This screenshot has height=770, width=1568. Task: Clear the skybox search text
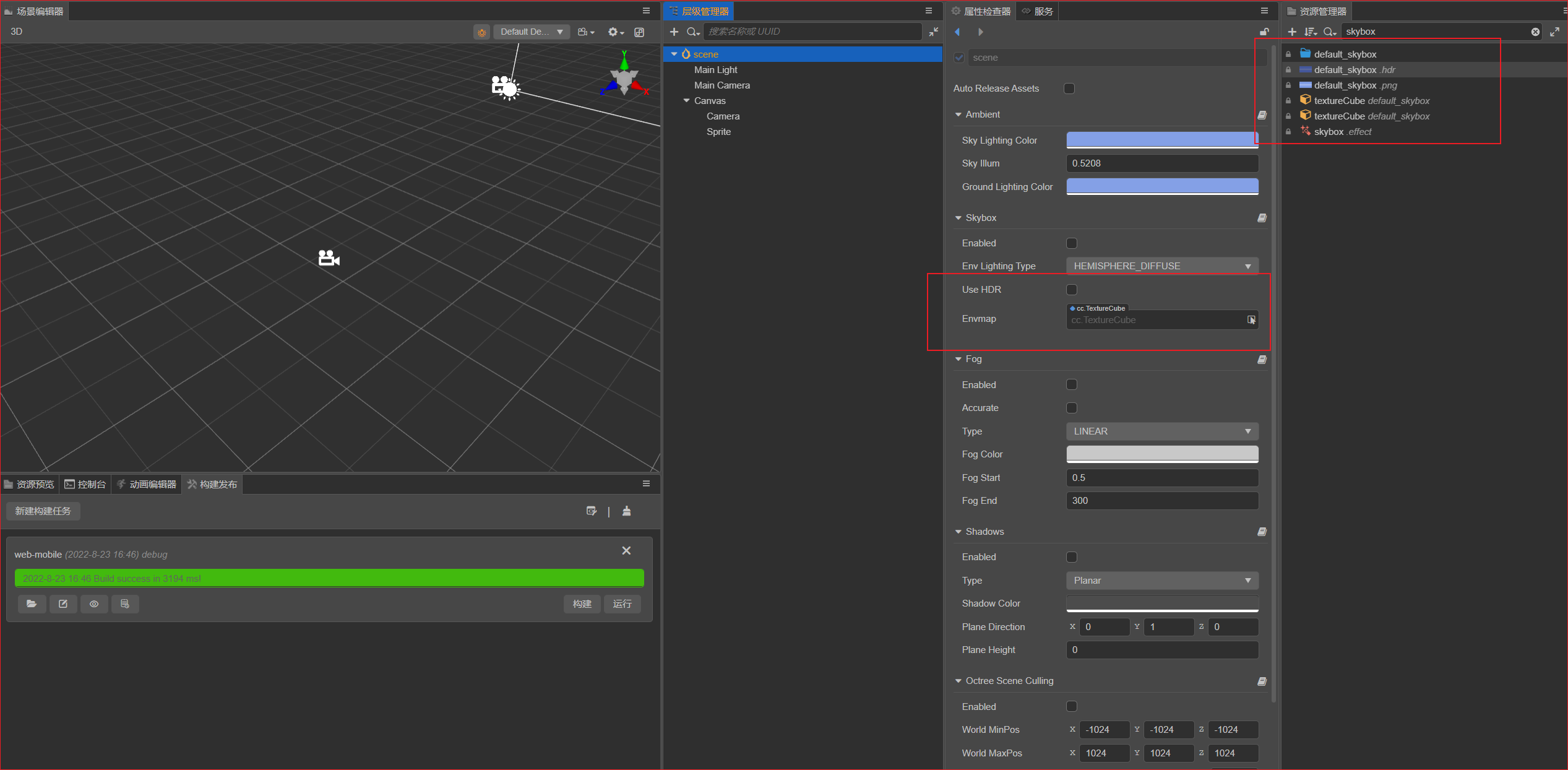point(1535,32)
